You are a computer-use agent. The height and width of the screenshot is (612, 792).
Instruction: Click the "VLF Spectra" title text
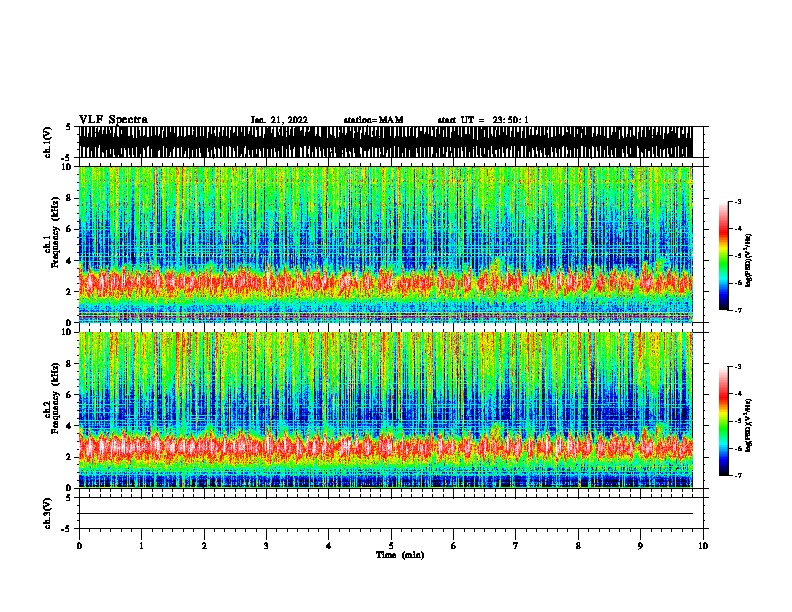click(113, 120)
